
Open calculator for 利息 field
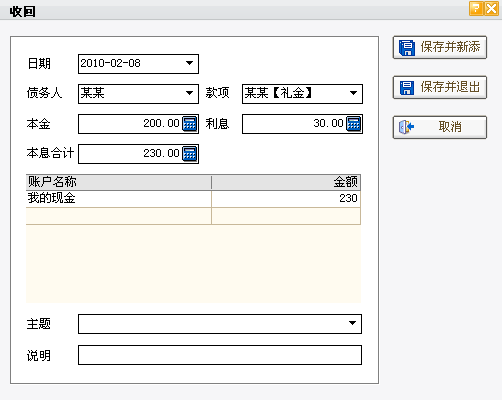pos(354,124)
